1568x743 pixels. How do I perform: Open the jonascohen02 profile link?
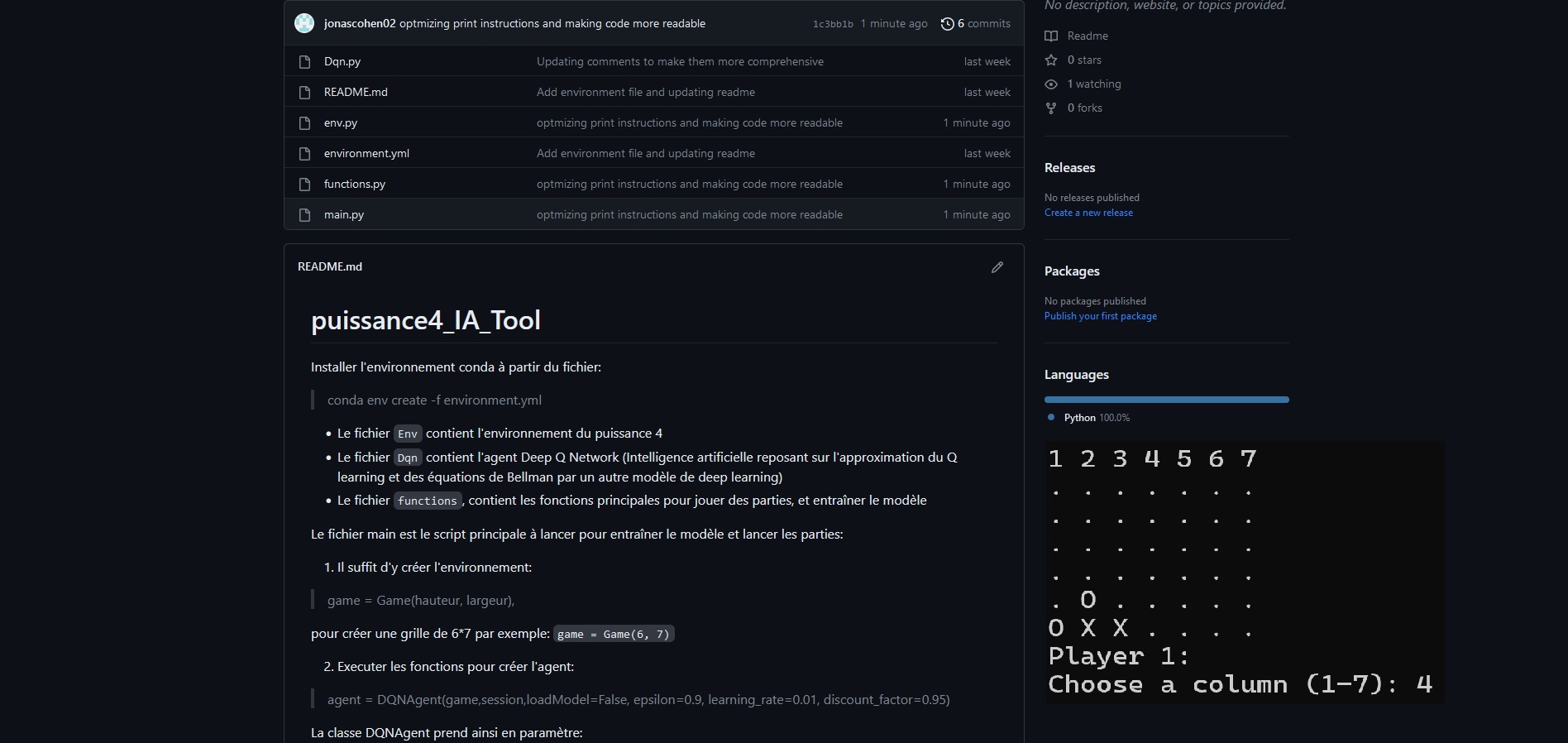360,23
